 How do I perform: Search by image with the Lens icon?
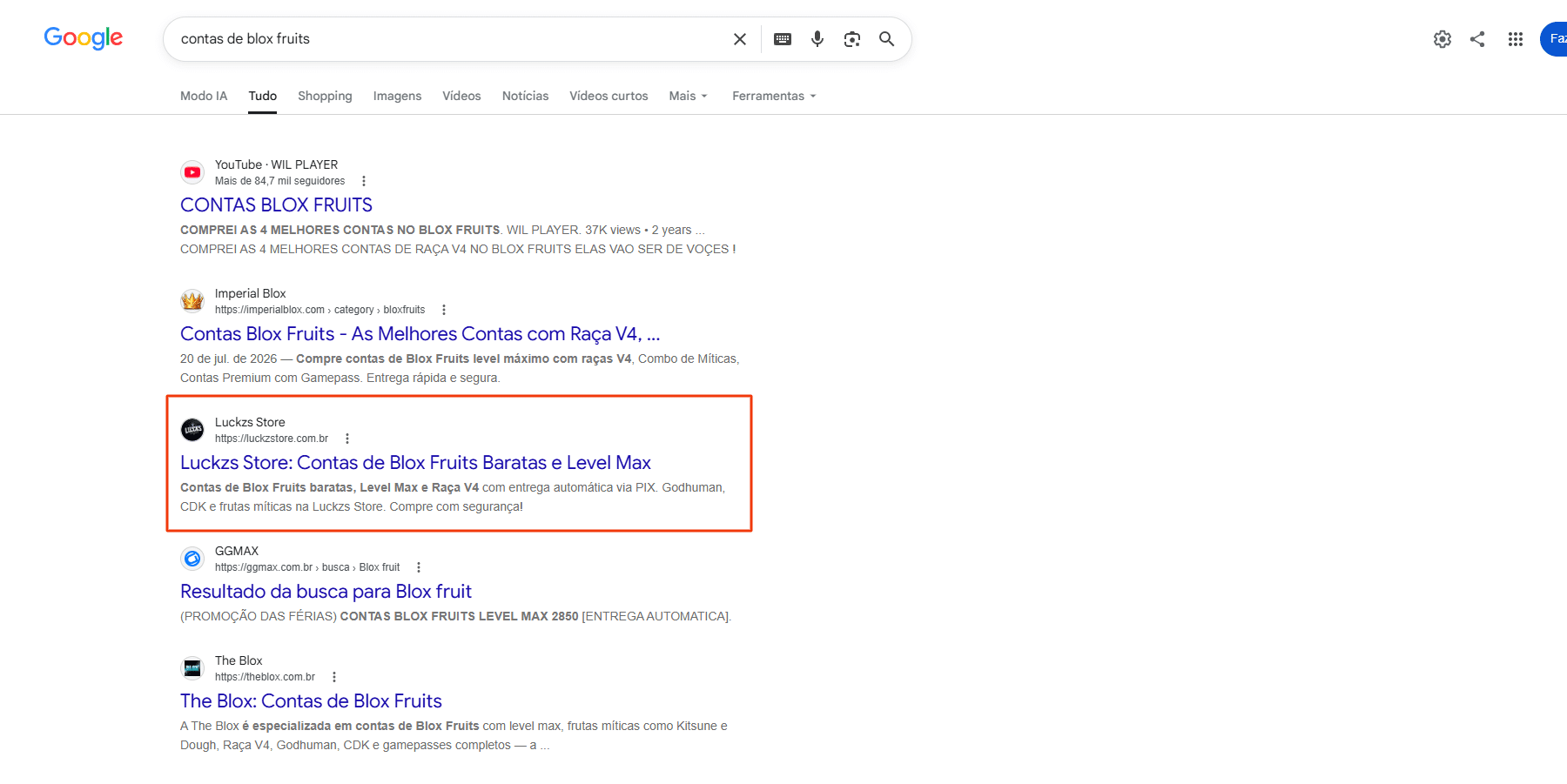click(x=852, y=39)
